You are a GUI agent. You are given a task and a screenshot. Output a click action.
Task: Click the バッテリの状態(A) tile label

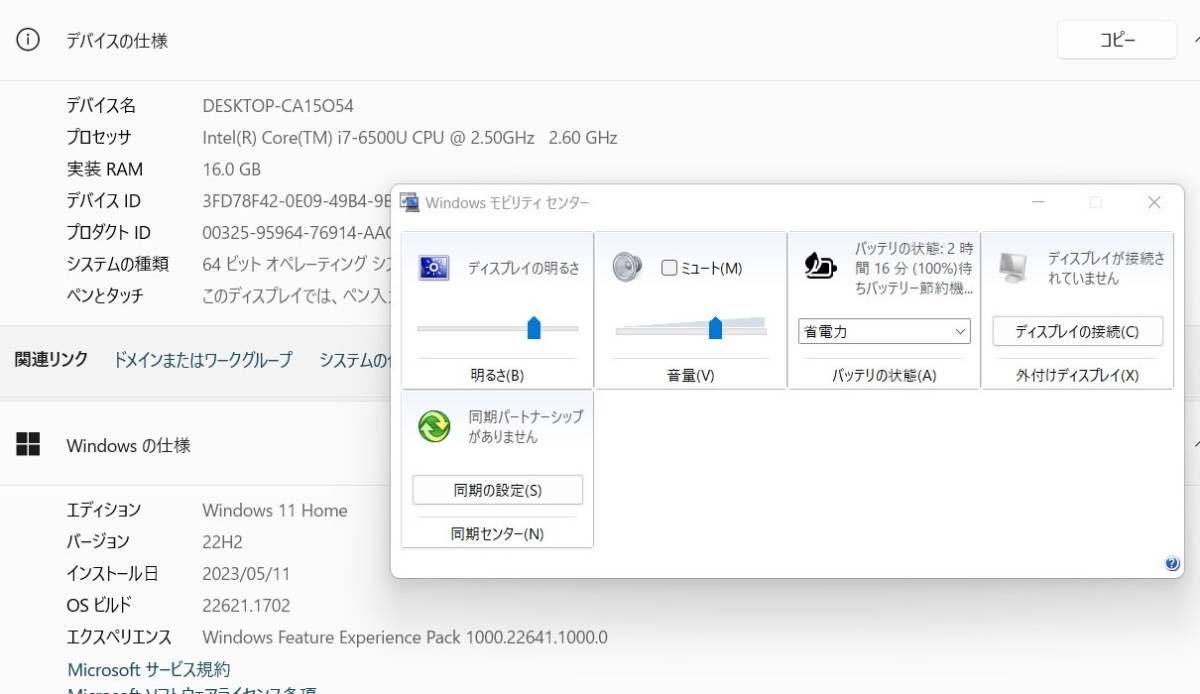(x=884, y=376)
